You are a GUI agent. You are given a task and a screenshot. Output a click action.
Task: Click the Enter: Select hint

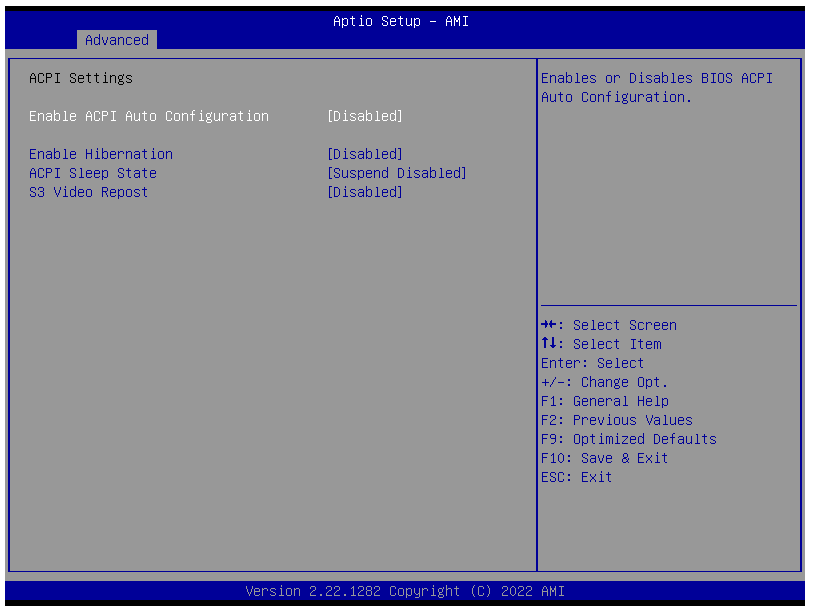click(592, 363)
